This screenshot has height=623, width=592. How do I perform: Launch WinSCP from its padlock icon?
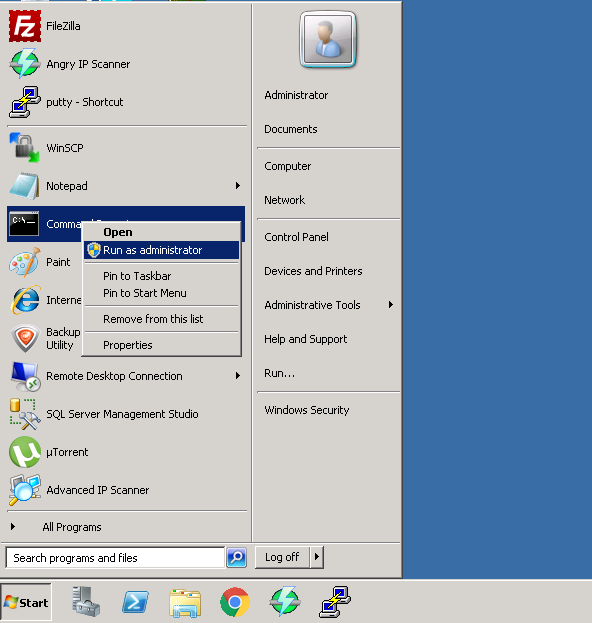pos(25,148)
